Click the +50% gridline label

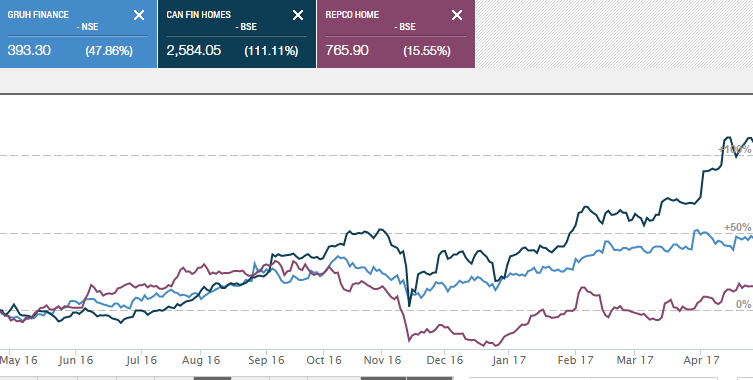click(x=738, y=227)
